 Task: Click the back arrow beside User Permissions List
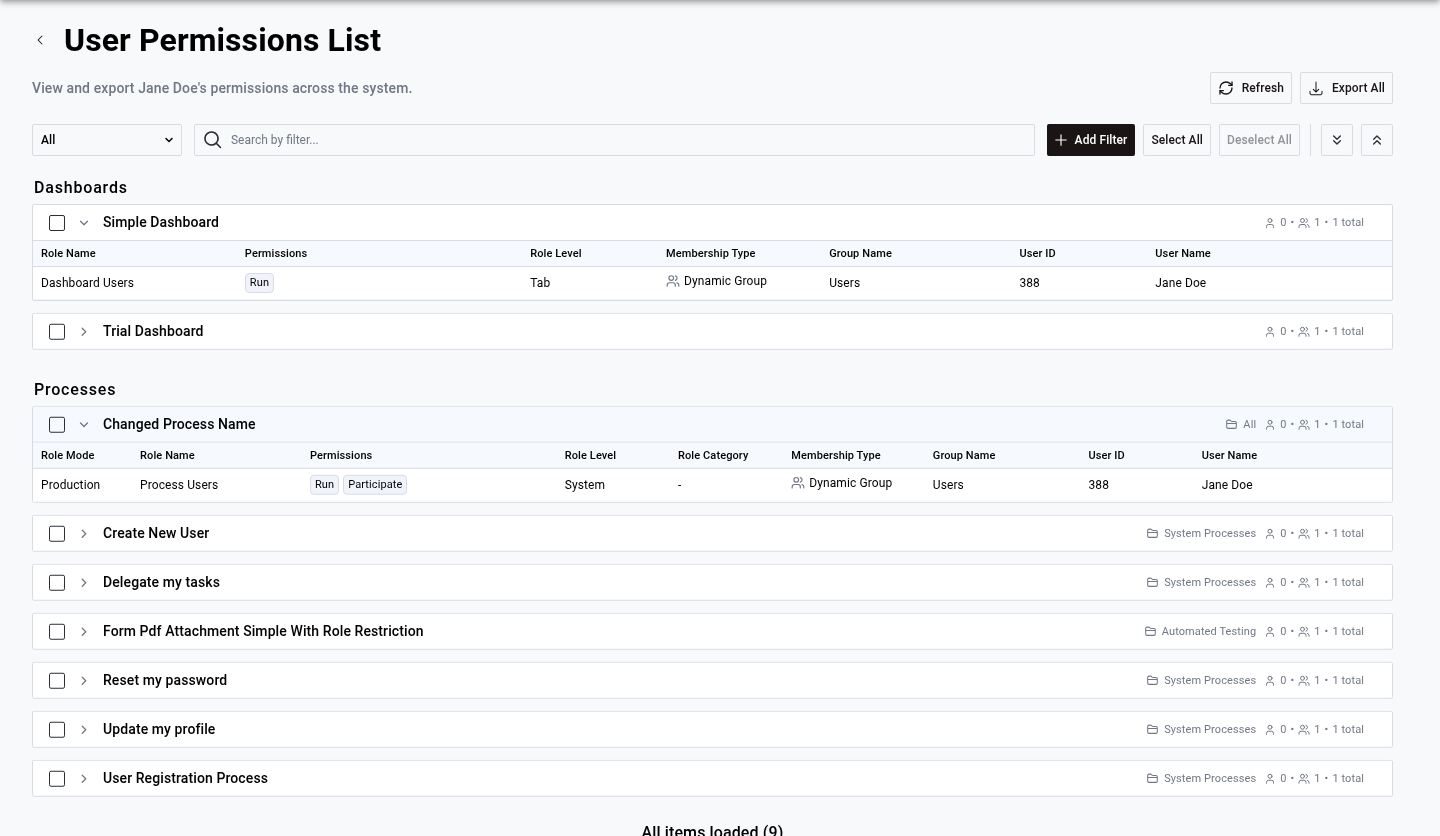tap(40, 40)
